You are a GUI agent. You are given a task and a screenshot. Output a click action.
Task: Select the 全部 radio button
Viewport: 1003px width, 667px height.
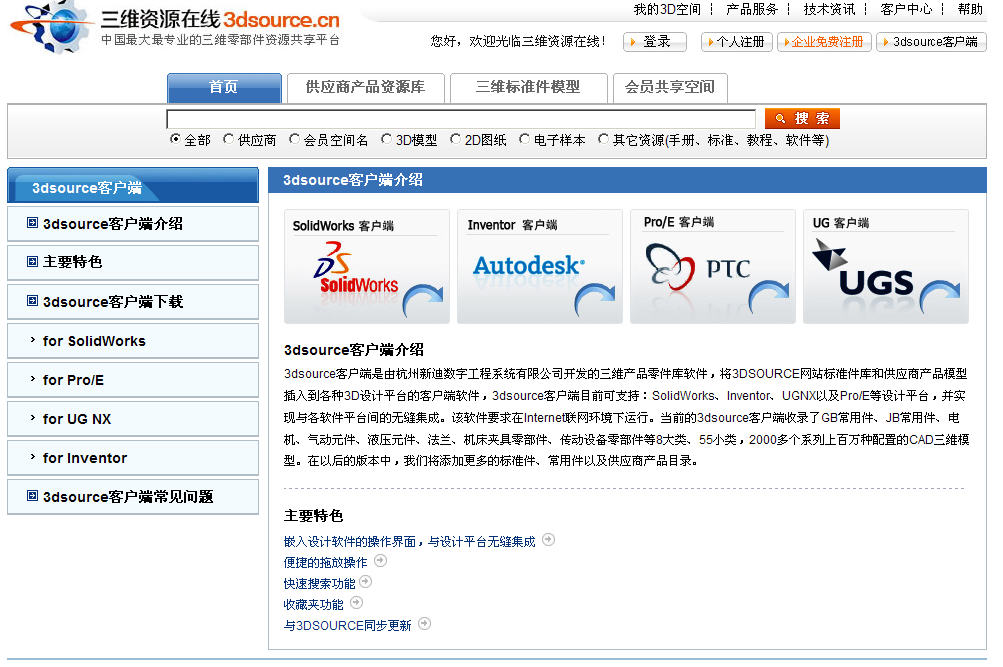click(175, 139)
